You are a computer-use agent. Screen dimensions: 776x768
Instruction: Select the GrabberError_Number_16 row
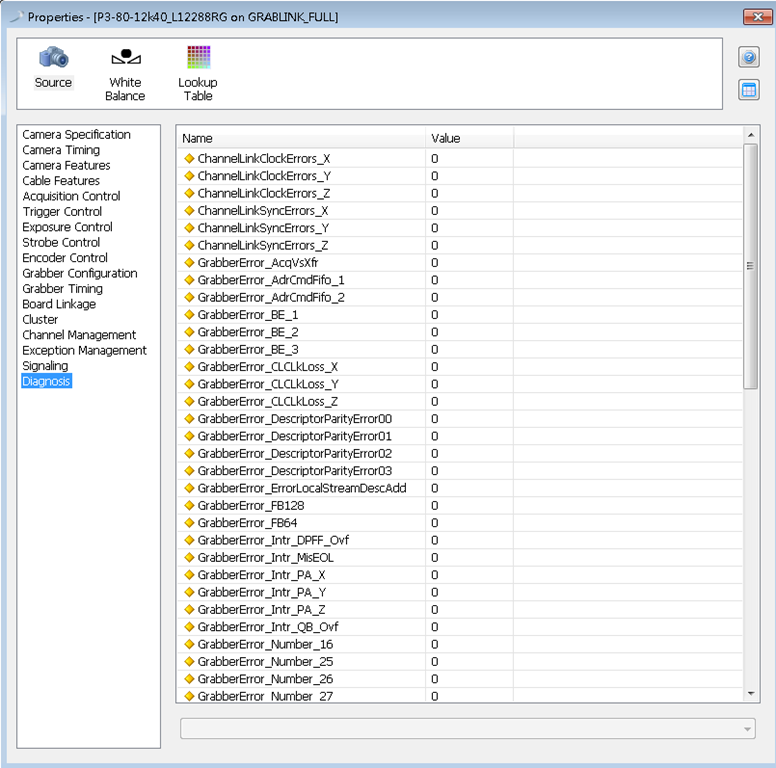click(460, 644)
